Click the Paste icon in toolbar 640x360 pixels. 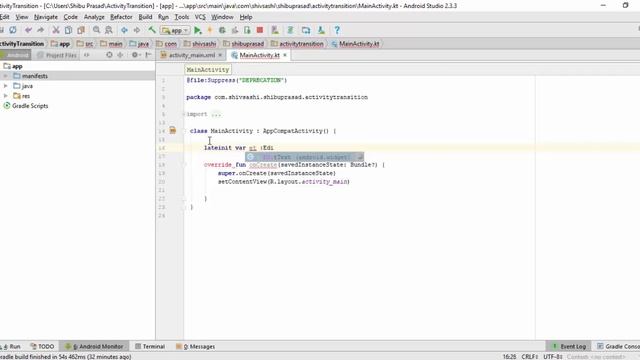pos(81,30)
